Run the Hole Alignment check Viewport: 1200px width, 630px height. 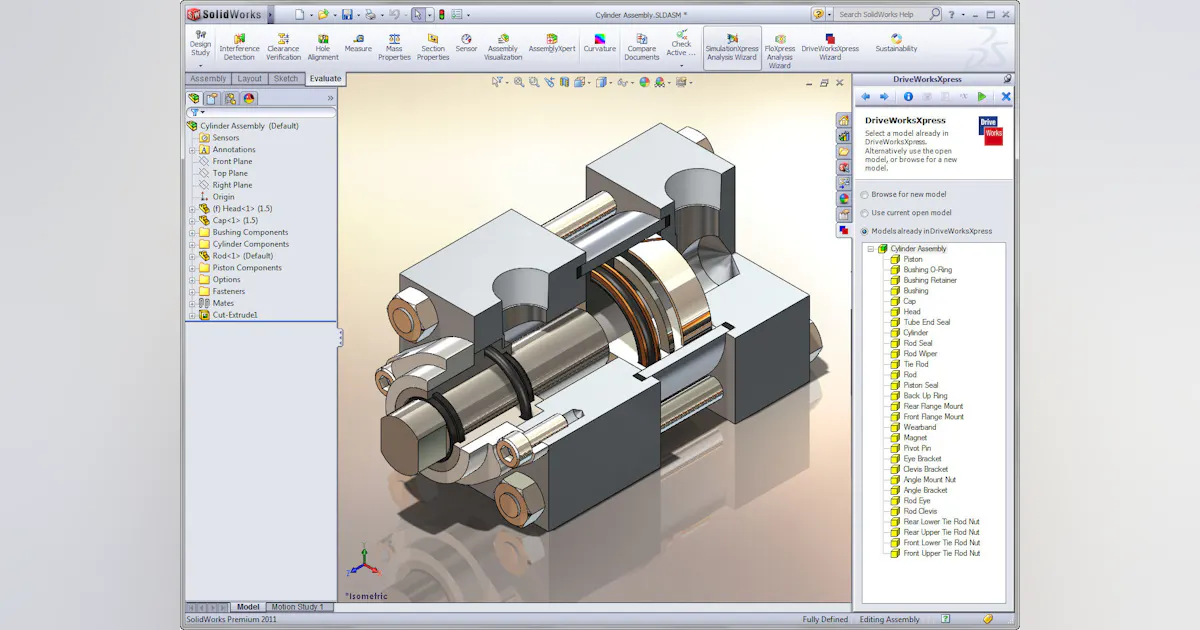coord(323,47)
